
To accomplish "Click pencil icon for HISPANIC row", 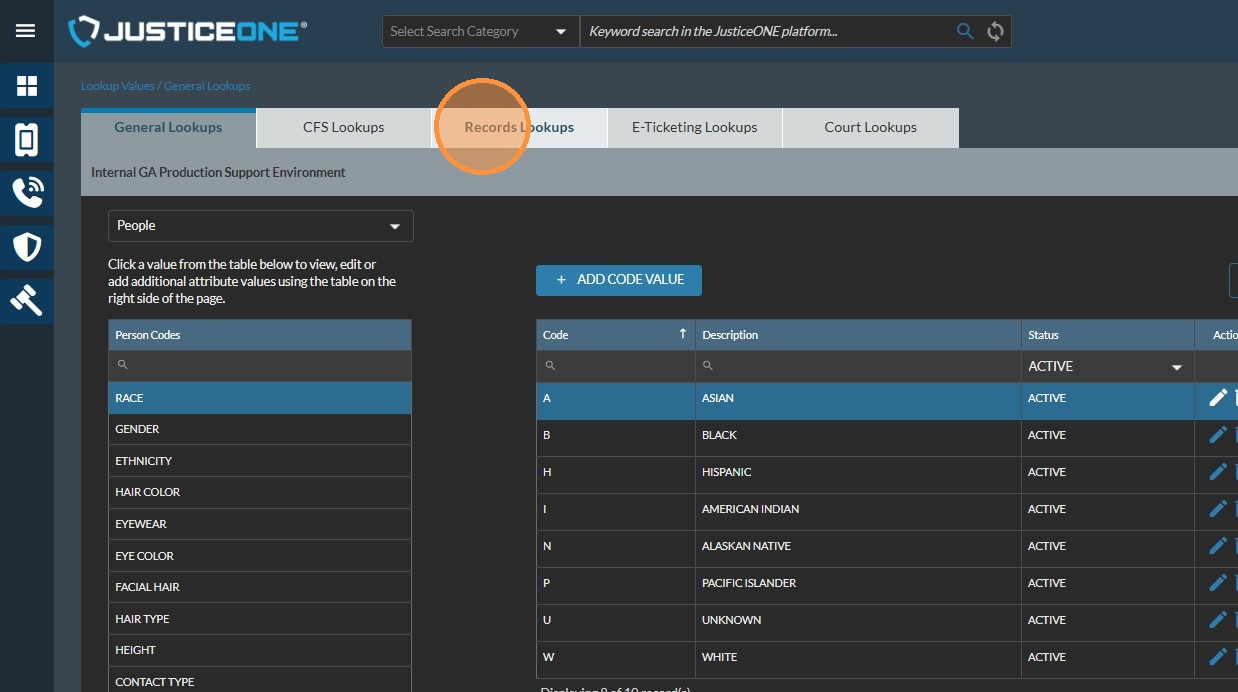I will click(x=1217, y=472).
